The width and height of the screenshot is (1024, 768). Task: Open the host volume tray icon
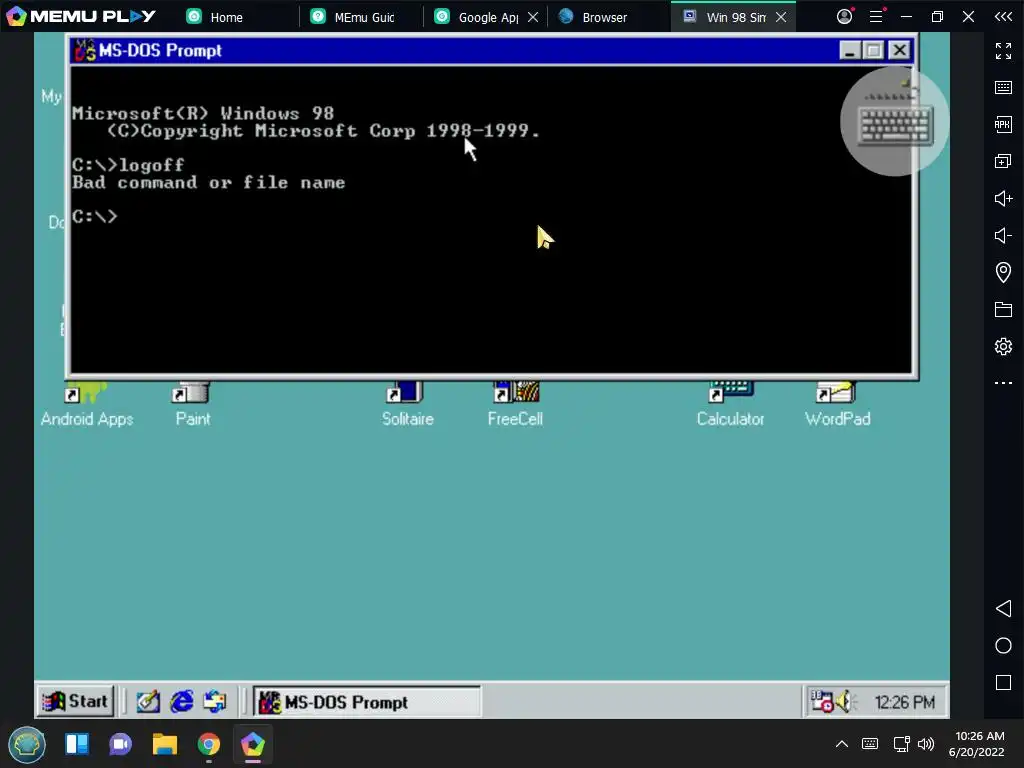[x=926, y=744]
